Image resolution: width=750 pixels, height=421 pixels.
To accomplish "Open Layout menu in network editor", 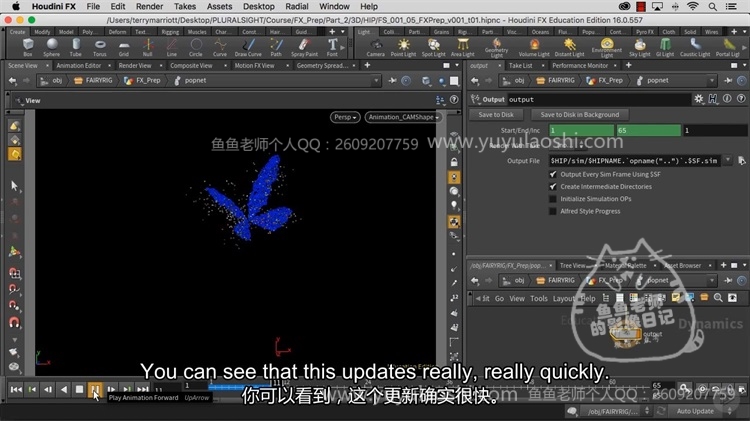I will [563, 298].
